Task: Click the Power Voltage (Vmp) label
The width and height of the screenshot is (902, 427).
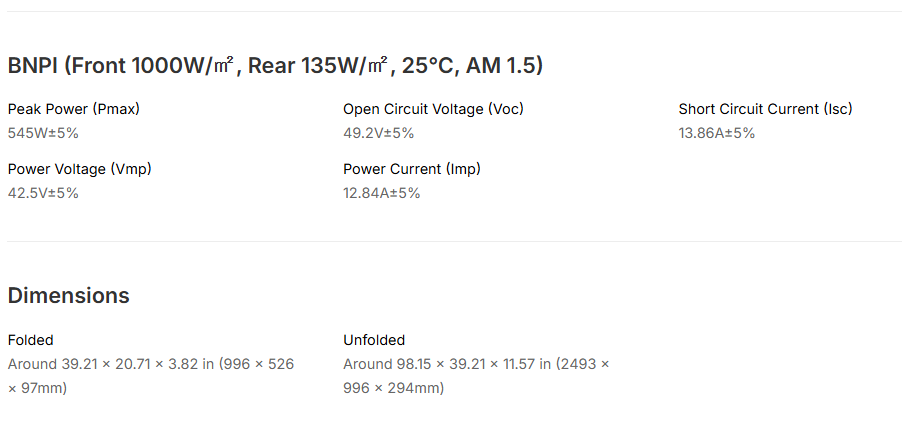Action: 79,169
